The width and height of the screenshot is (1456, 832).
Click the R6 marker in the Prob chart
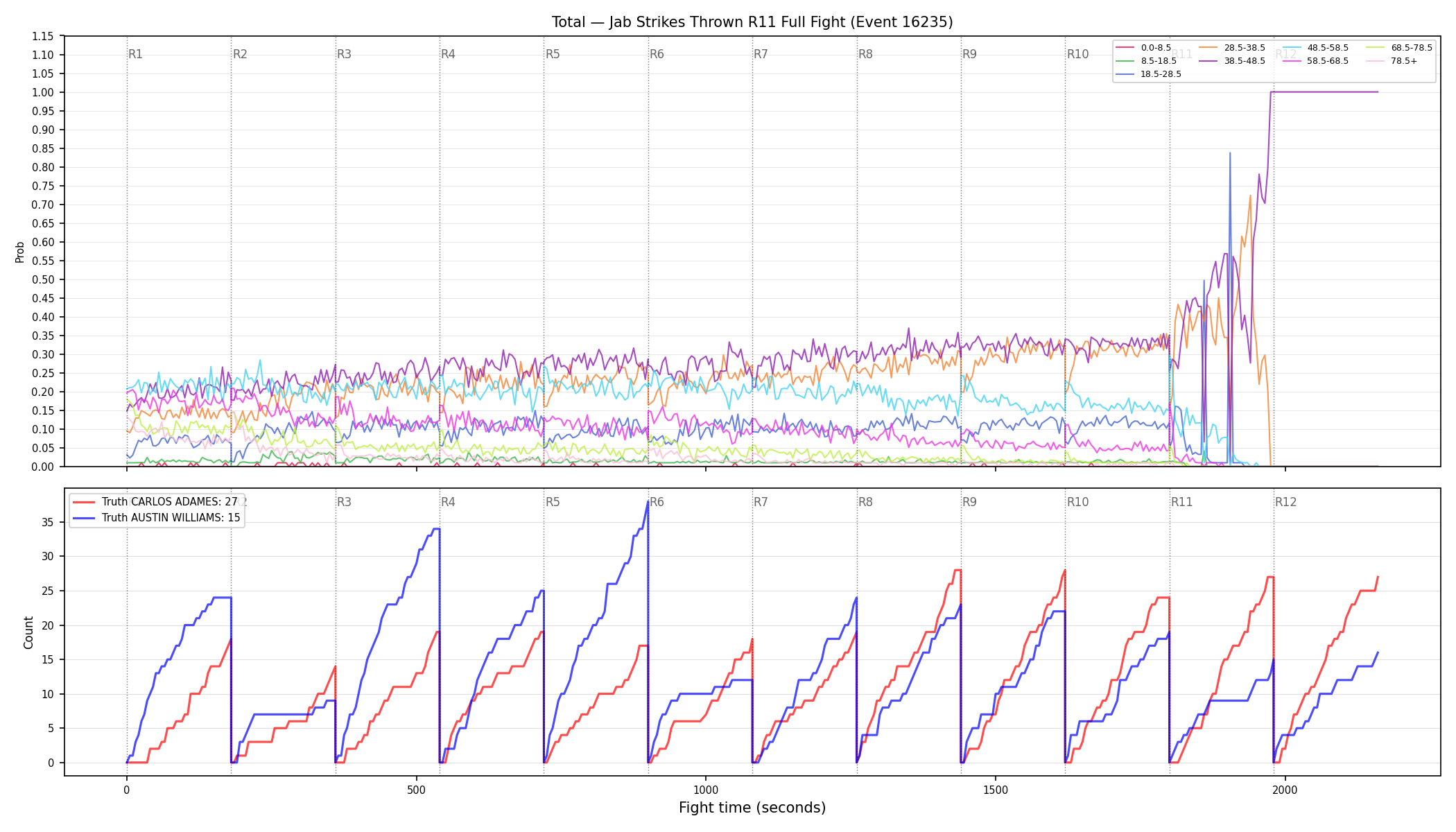click(x=657, y=54)
